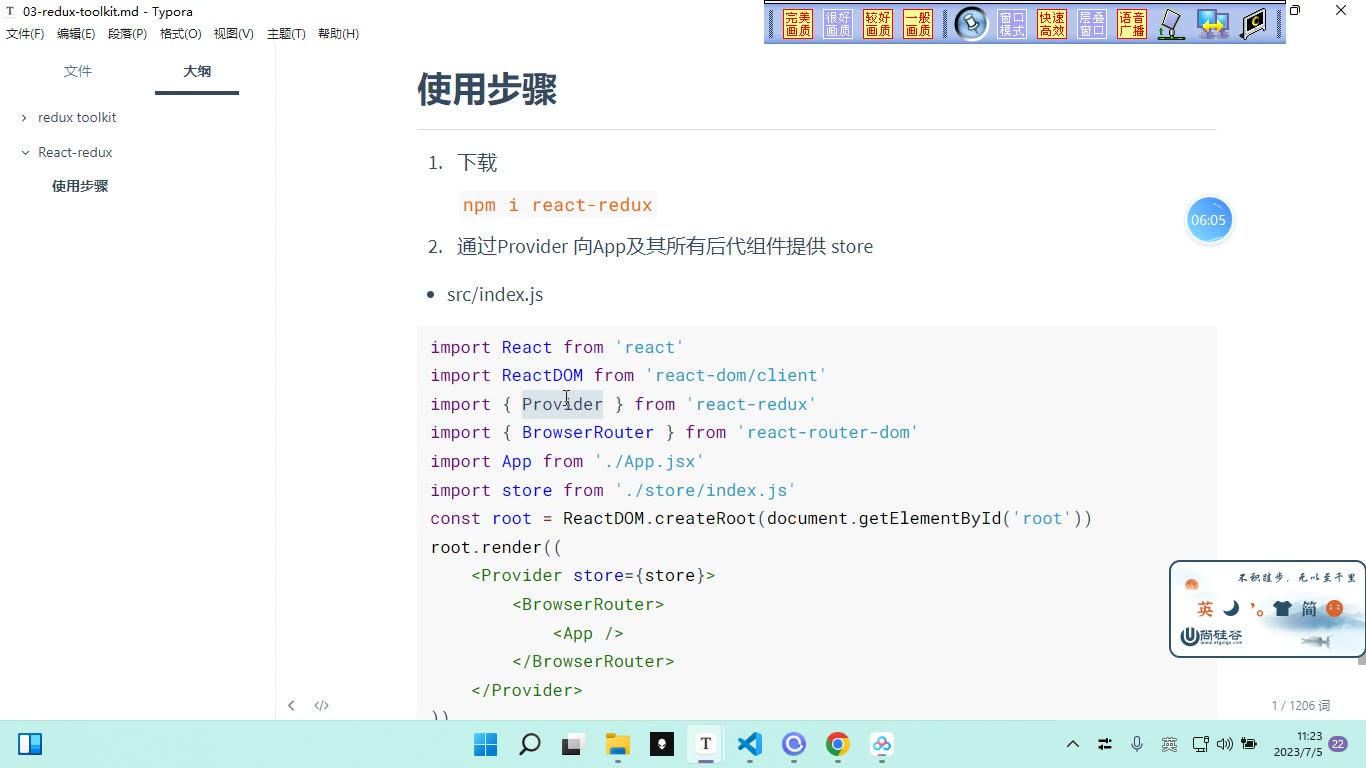Screen dimensions: 1366x768
Task: Open the 文件(F) menu
Action: point(25,34)
